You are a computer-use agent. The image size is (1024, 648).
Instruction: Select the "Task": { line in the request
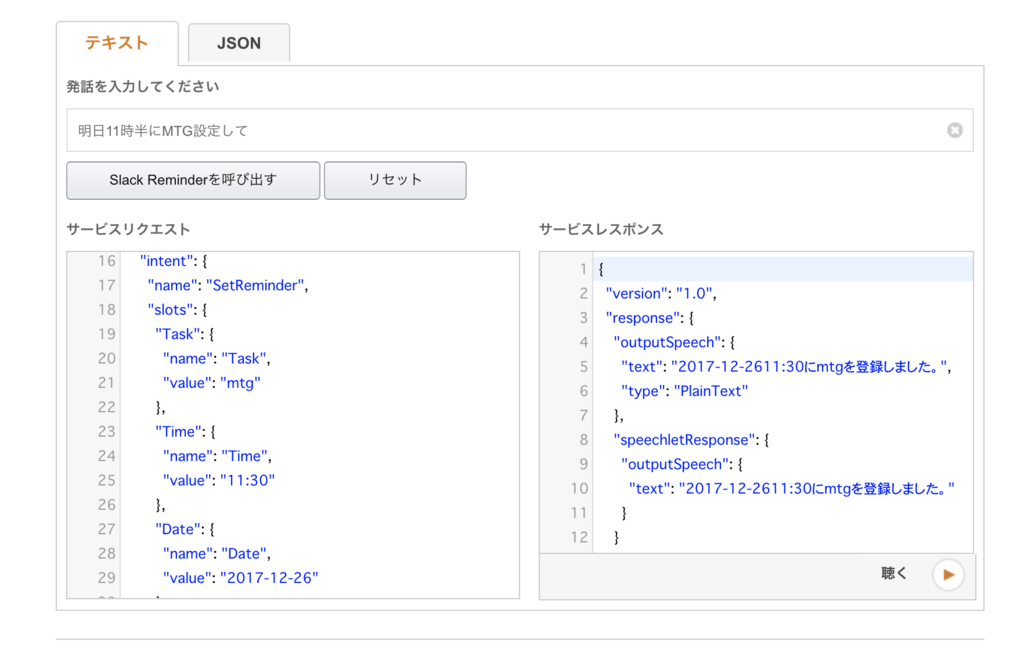coord(184,334)
